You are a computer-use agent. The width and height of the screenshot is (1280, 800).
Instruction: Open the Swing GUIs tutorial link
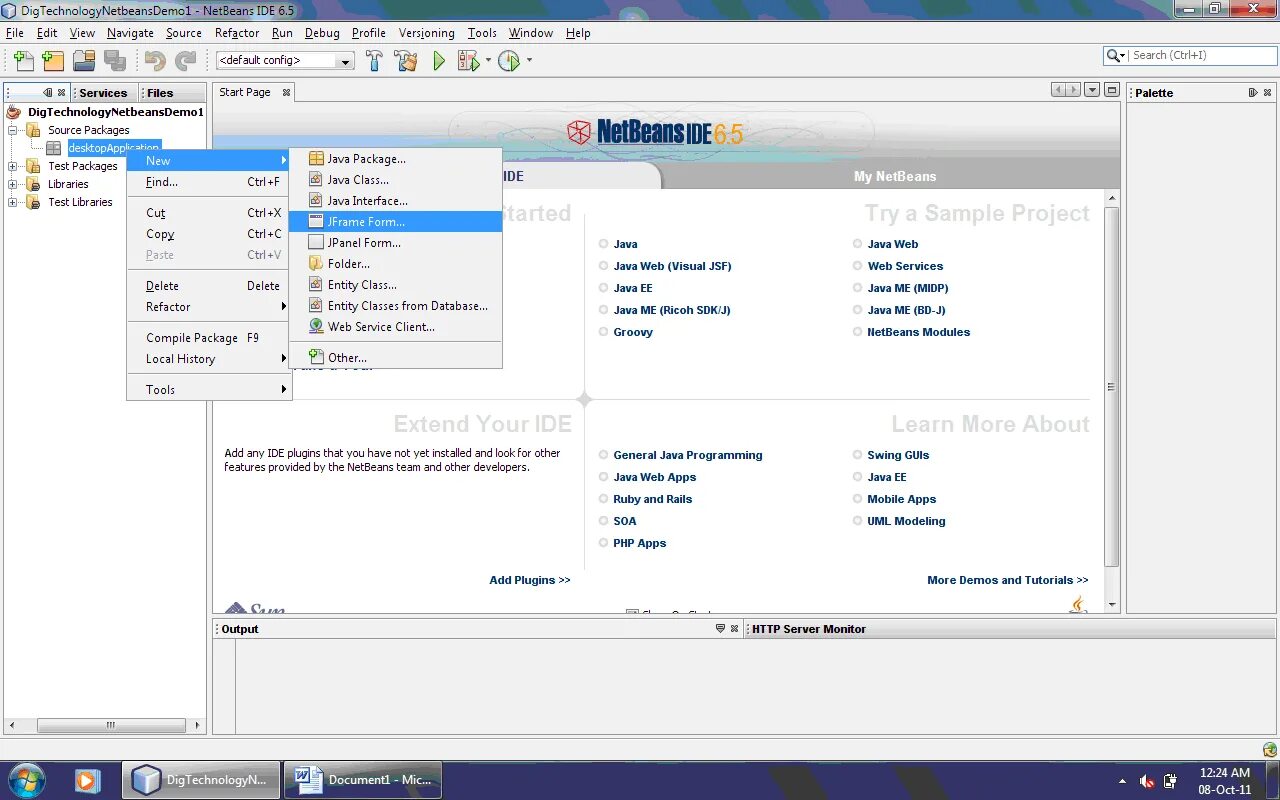coord(898,455)
